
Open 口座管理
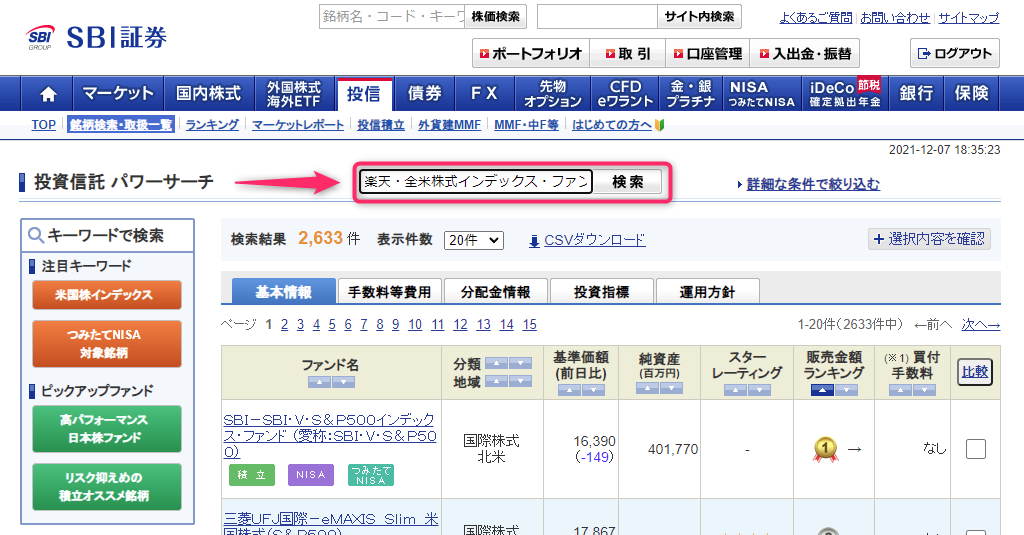click(x=708, y=54)
